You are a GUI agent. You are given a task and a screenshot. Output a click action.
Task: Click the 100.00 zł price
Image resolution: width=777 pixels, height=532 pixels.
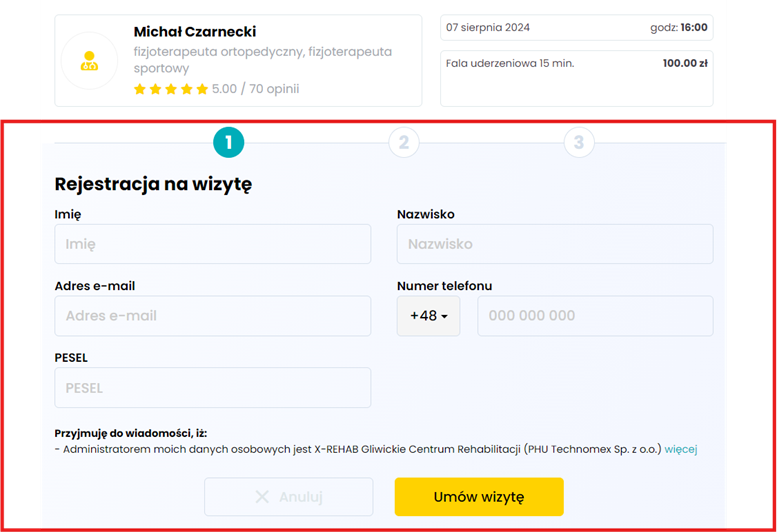[685, 64]
